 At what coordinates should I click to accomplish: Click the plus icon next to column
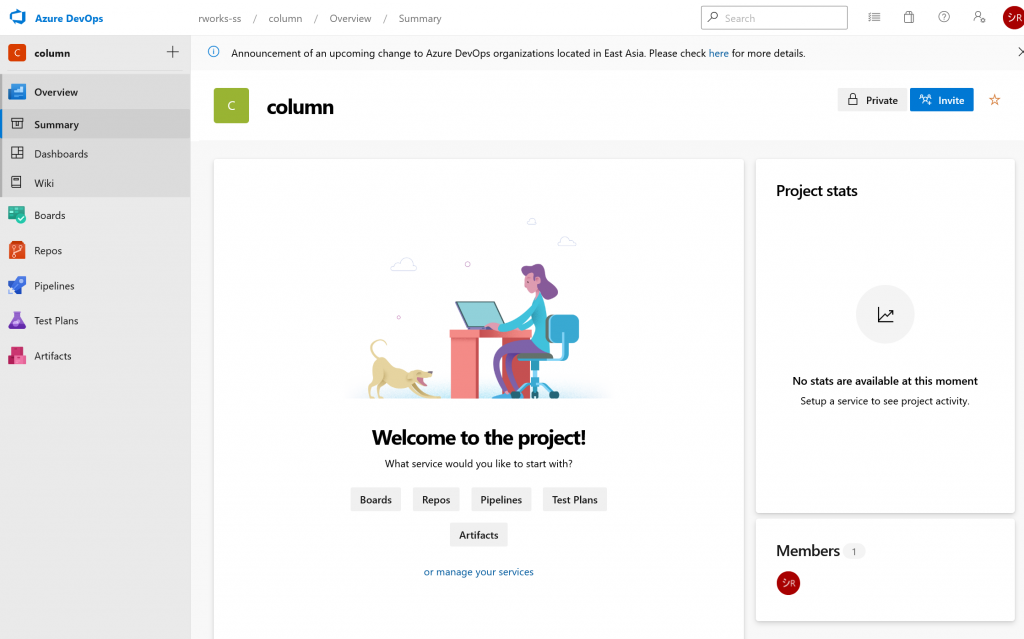(x=172, y=52)
